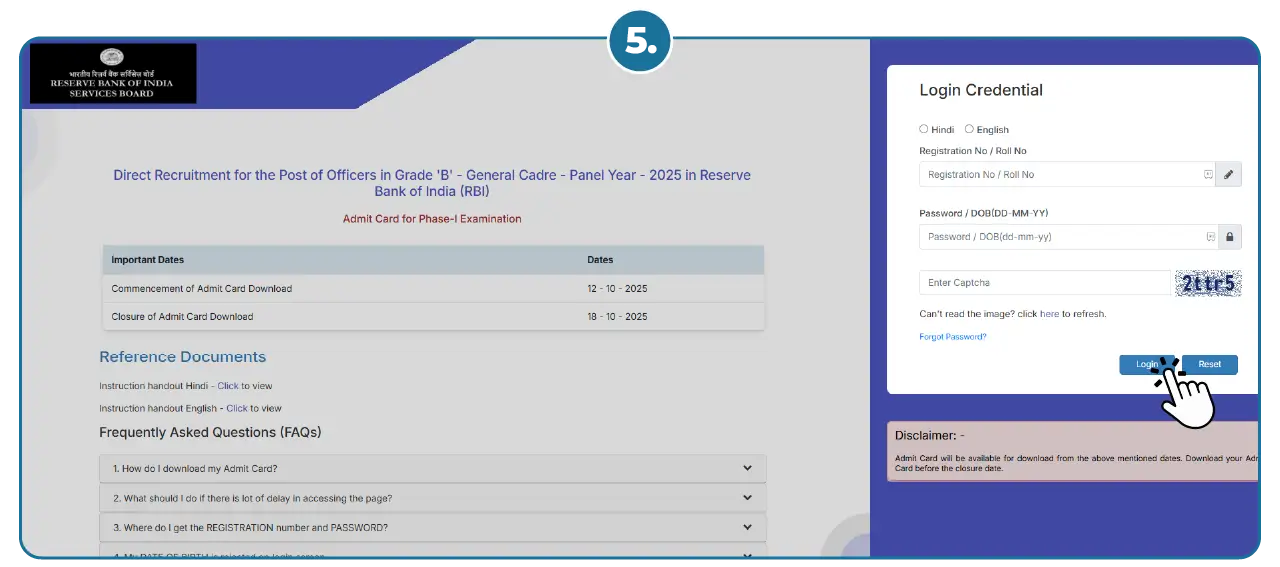Open Hindi instruction handout via Click link

coord(228,386)
